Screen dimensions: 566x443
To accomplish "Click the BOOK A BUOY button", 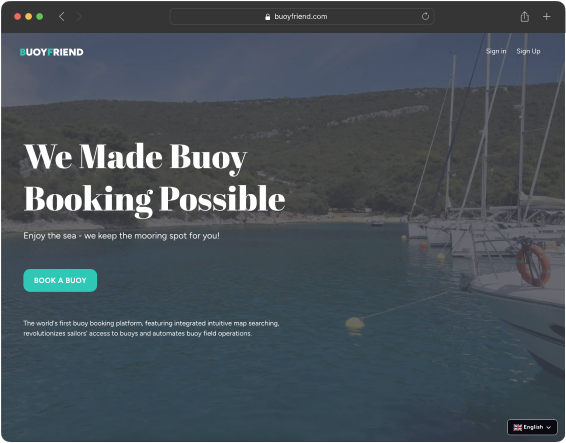I will (60, 280).
